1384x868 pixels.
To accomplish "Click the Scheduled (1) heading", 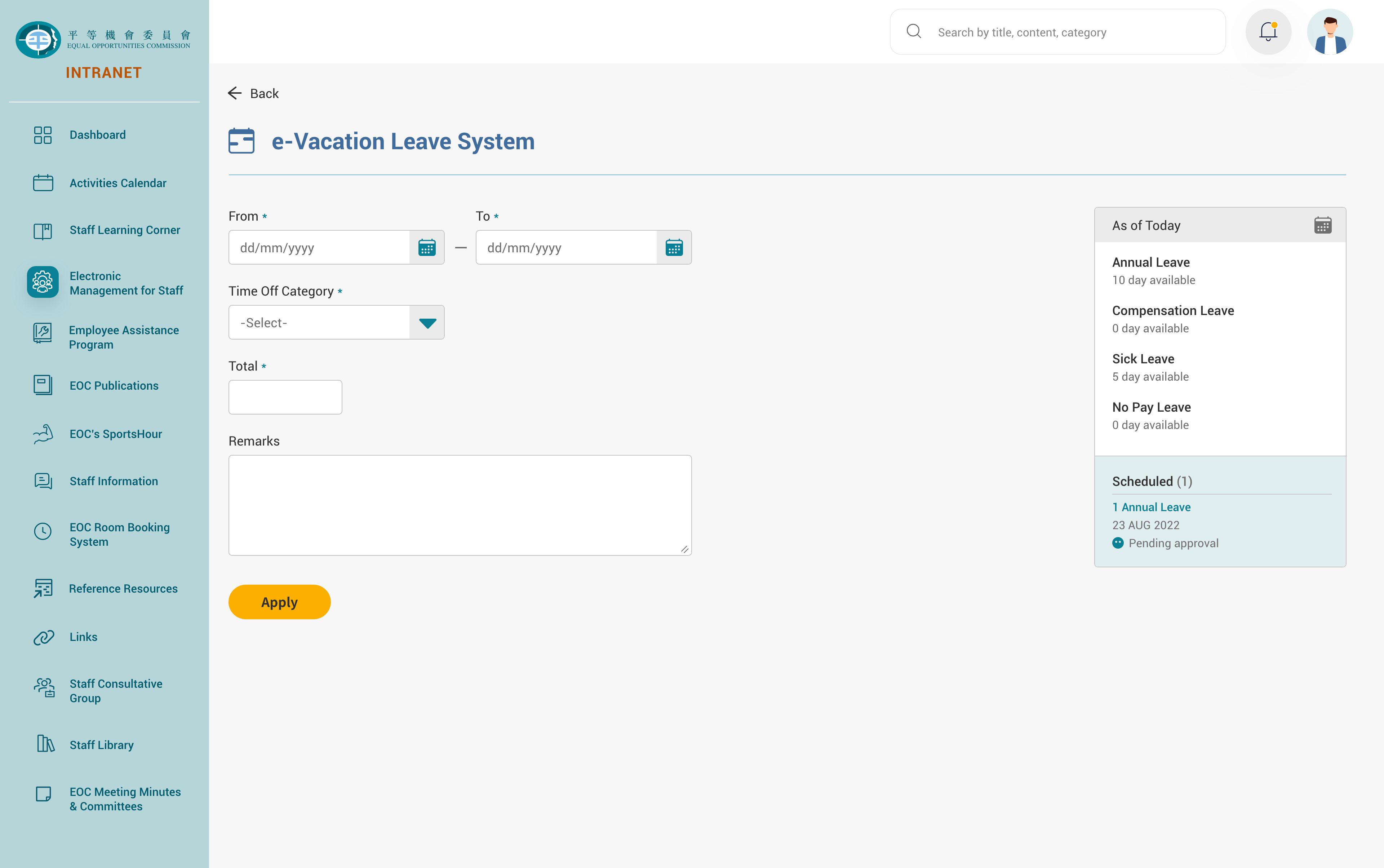I will 1152,481.
